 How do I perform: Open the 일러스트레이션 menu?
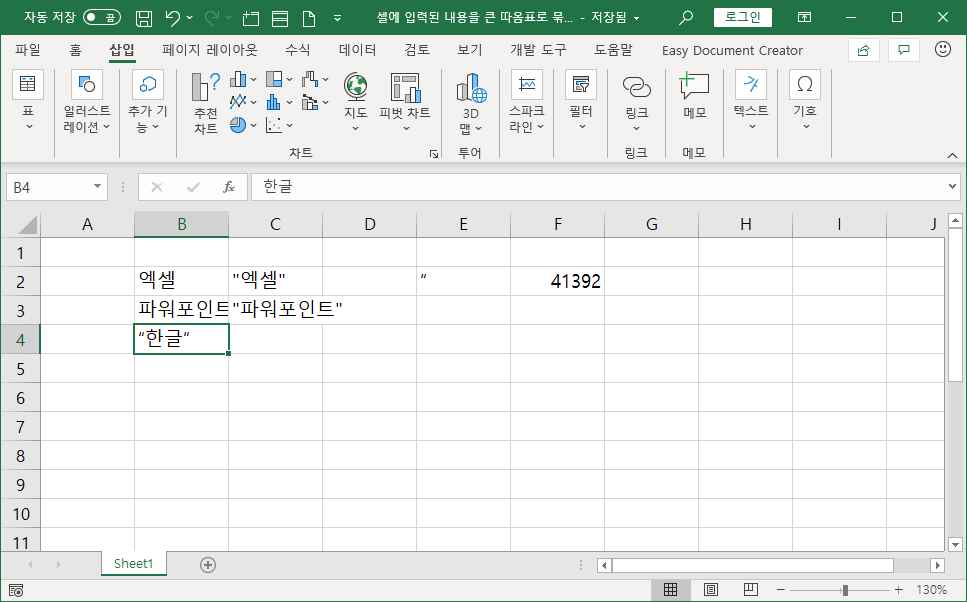click(87, 102)
